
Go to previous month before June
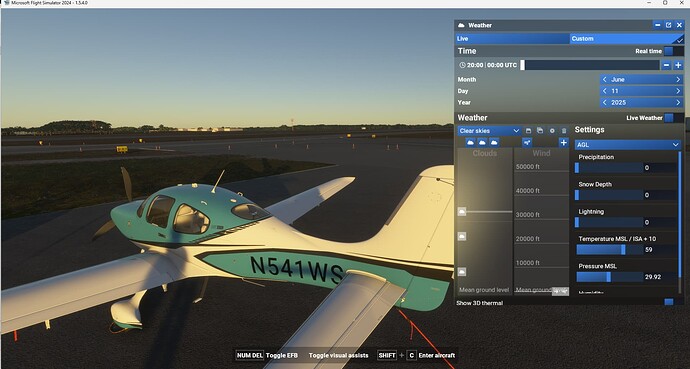click(605, 80)
